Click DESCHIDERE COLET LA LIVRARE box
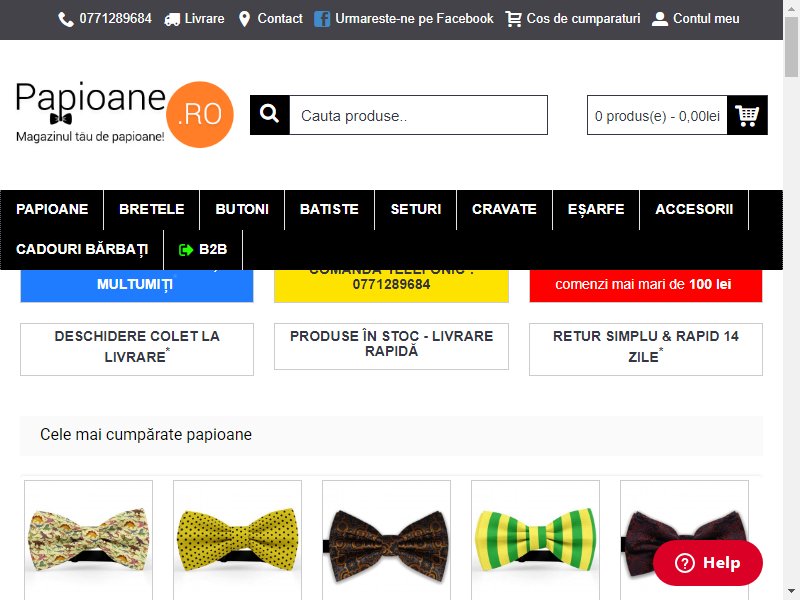 [137, 349]
